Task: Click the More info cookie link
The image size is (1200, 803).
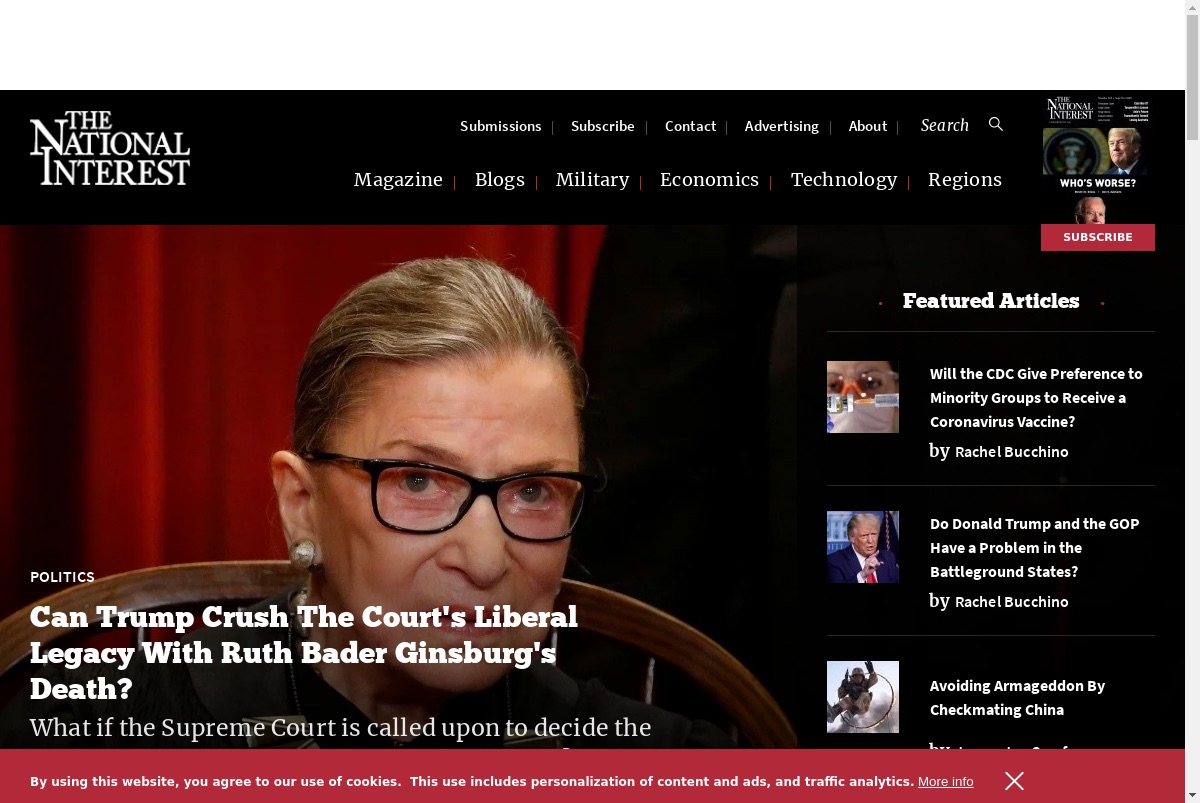Action: [x=945, y=782]
